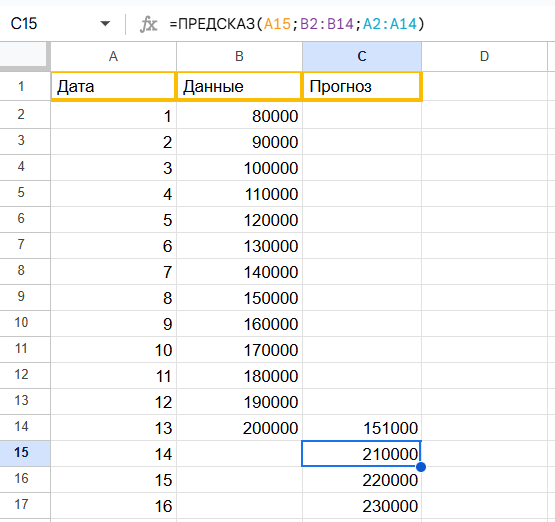
Task: Select column D header
Action: coord(484,57)
